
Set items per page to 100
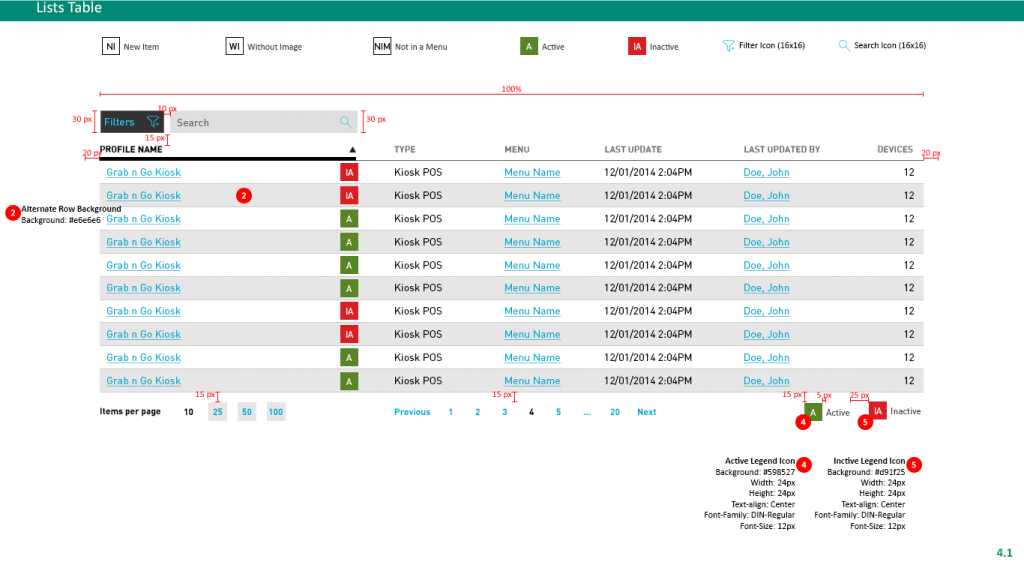276,412
